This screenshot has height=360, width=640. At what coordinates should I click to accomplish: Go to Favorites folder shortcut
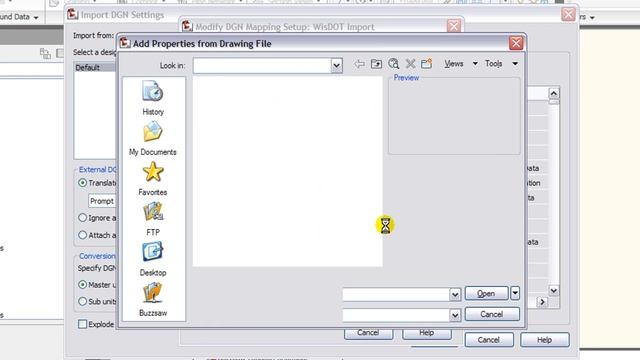[x=153, y=178]
